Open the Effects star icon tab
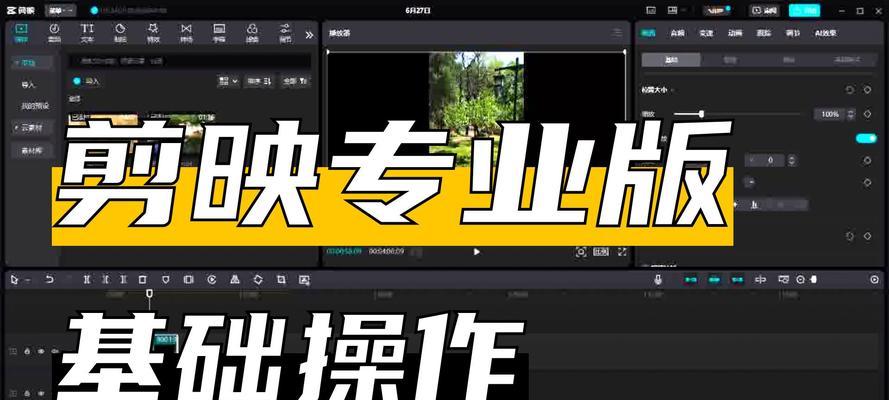This screenshot has width=889, height=400. tap(153, 33)
